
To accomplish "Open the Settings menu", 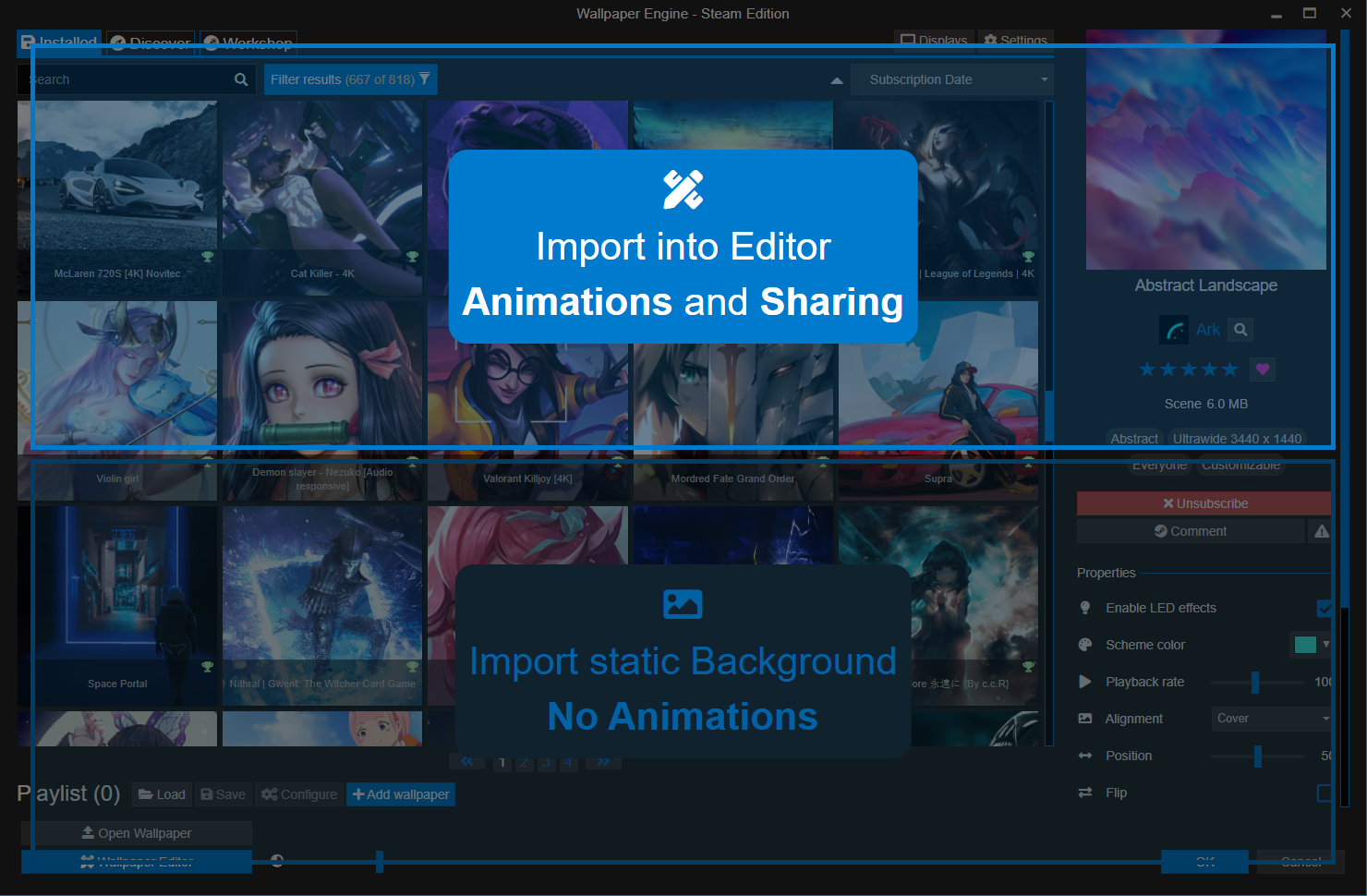I will coord(1016,41).
